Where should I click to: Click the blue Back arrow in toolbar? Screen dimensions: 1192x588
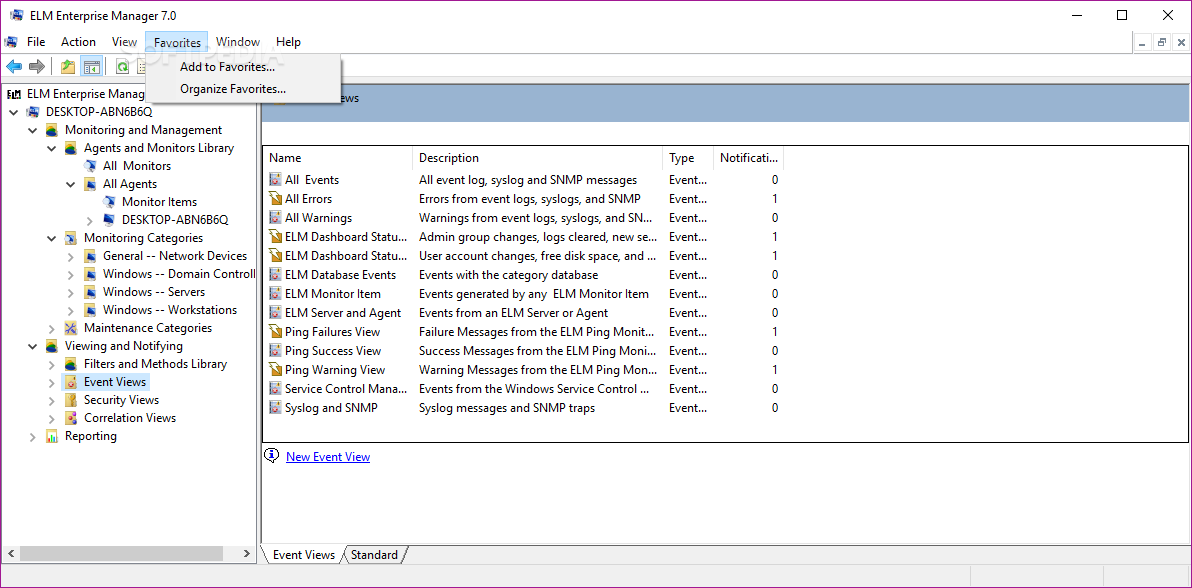click(x=14, y=67)
